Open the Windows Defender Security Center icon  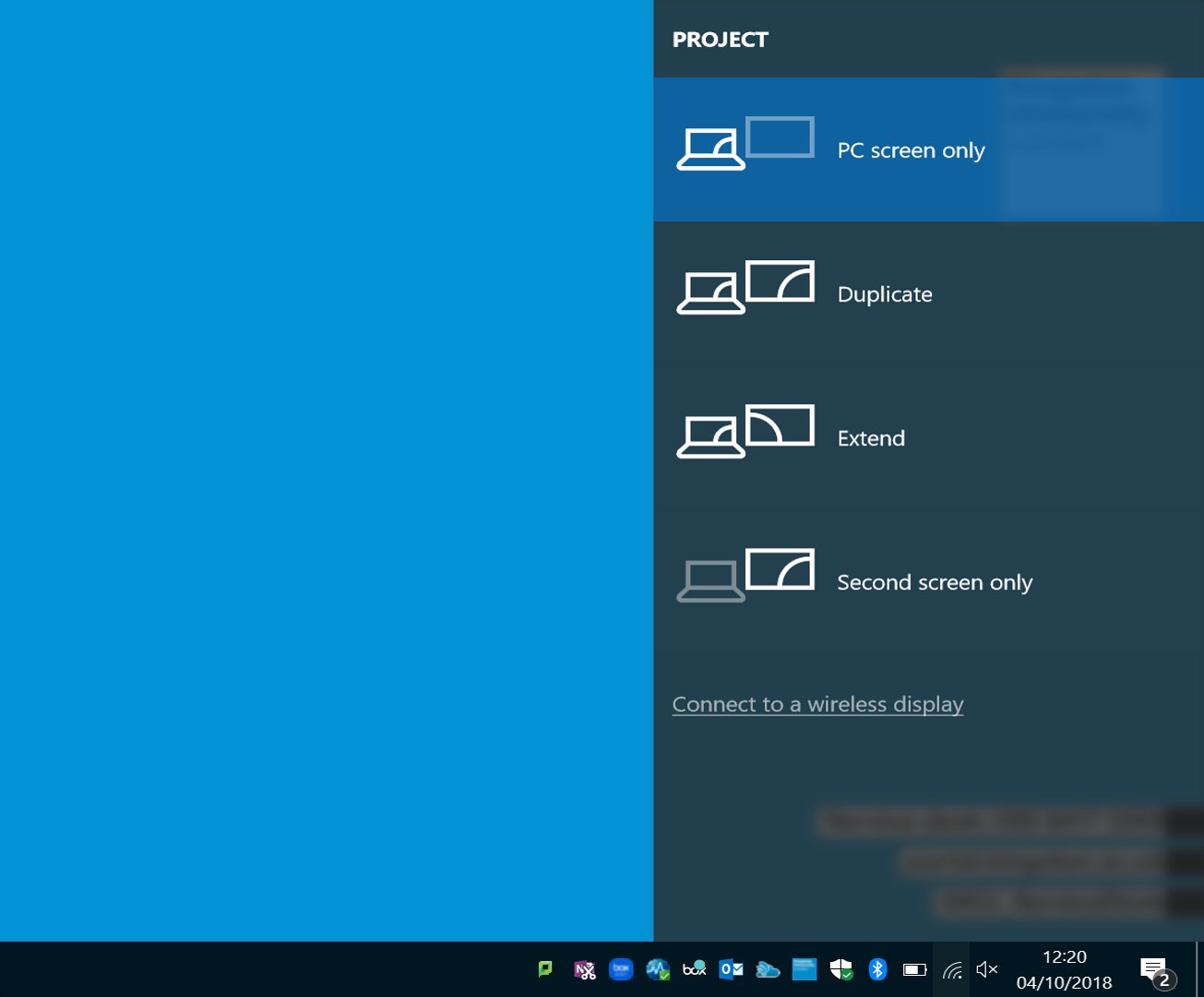click(840, 969)
